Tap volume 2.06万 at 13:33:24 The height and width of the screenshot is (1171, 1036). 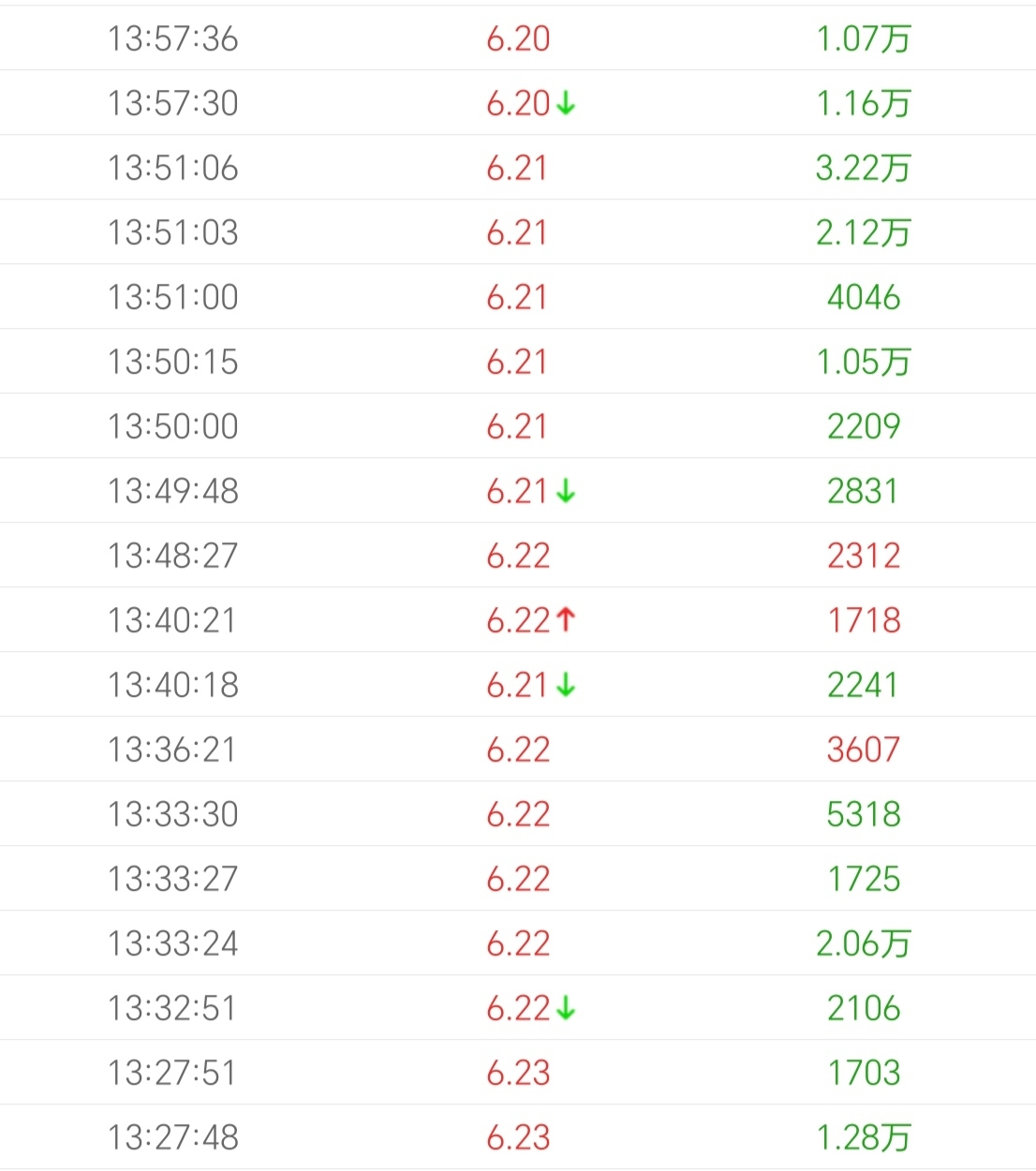[864, 943]
